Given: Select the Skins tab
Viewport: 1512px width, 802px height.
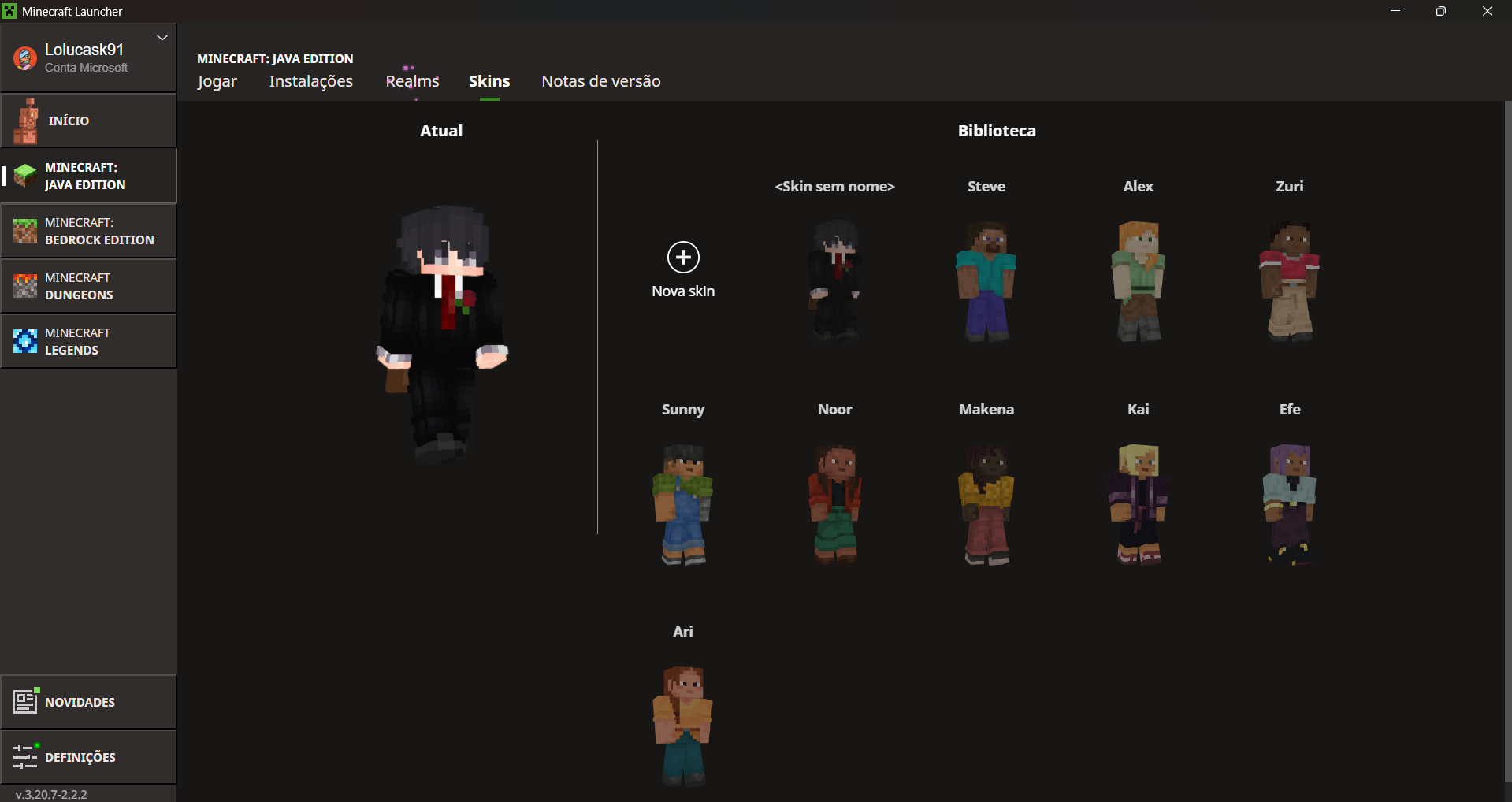Looking at the screenshot, I should pos(489,81).
